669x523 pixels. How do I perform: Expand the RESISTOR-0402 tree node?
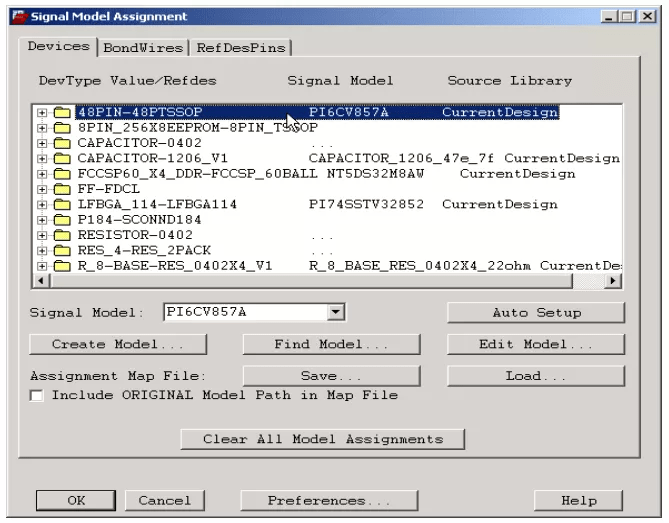click(x=42, y=235)
